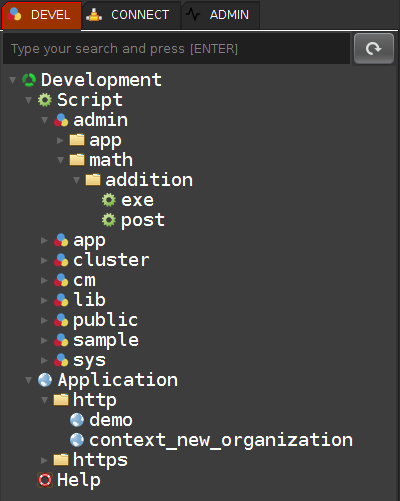This screenshot has width=400, height=501.
Task: Click the colored package icon beside cluster
Action: pyautogui.click(x=61, y=260)
